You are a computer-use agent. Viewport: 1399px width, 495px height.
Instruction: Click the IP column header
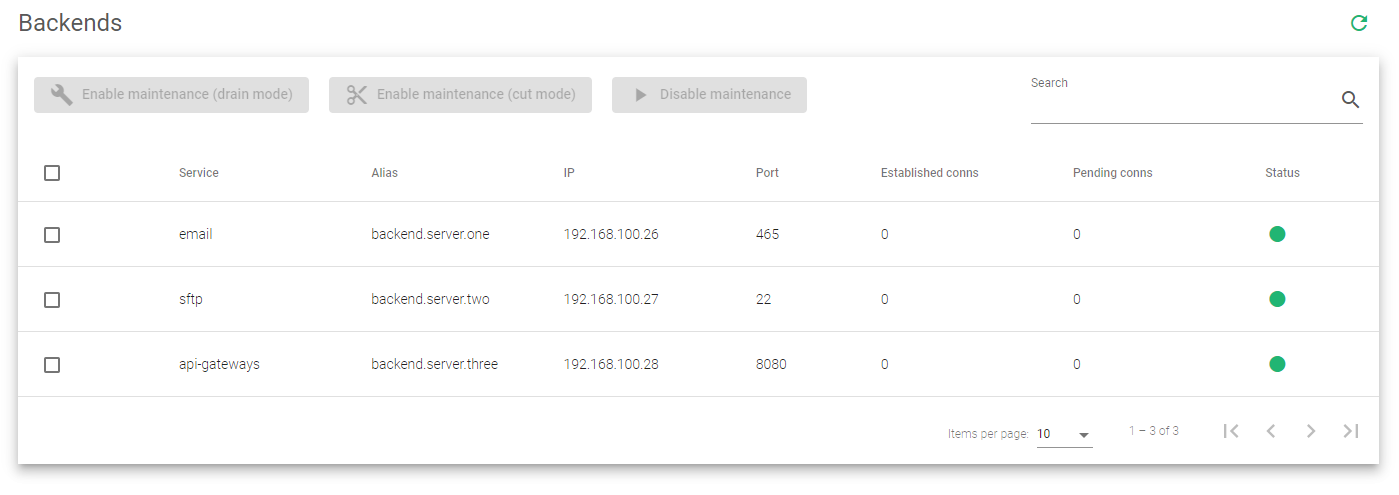(x=569, y=173)
